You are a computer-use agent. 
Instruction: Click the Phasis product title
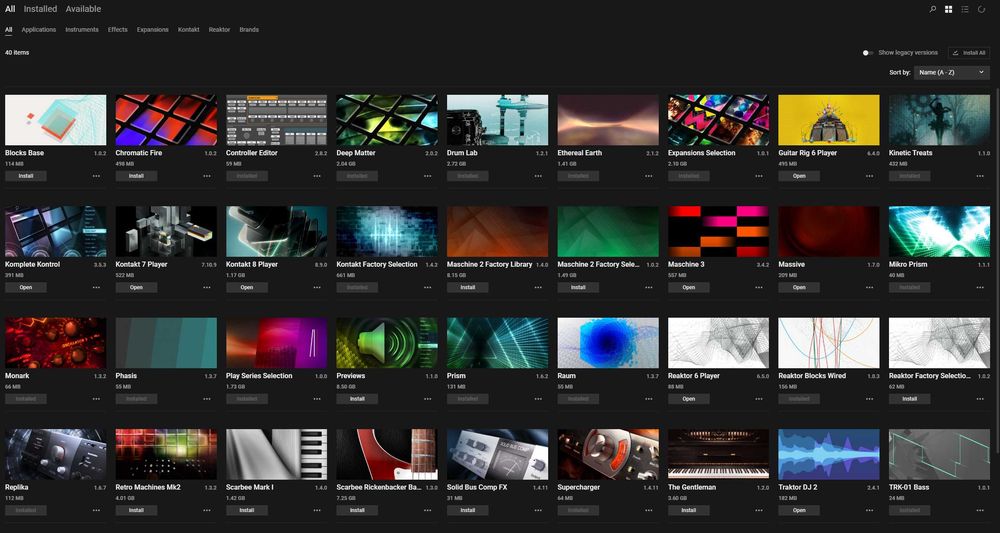[x=126, y=376]
